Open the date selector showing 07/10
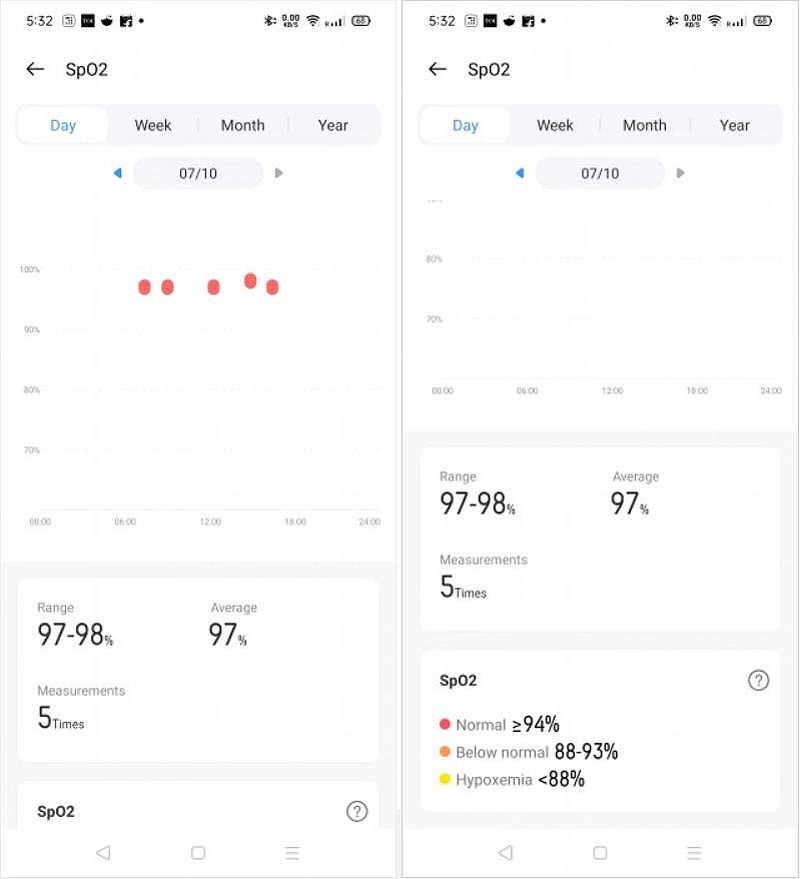Image resolution: width=800 pixels, height=879 pixels. click(197, 173)
